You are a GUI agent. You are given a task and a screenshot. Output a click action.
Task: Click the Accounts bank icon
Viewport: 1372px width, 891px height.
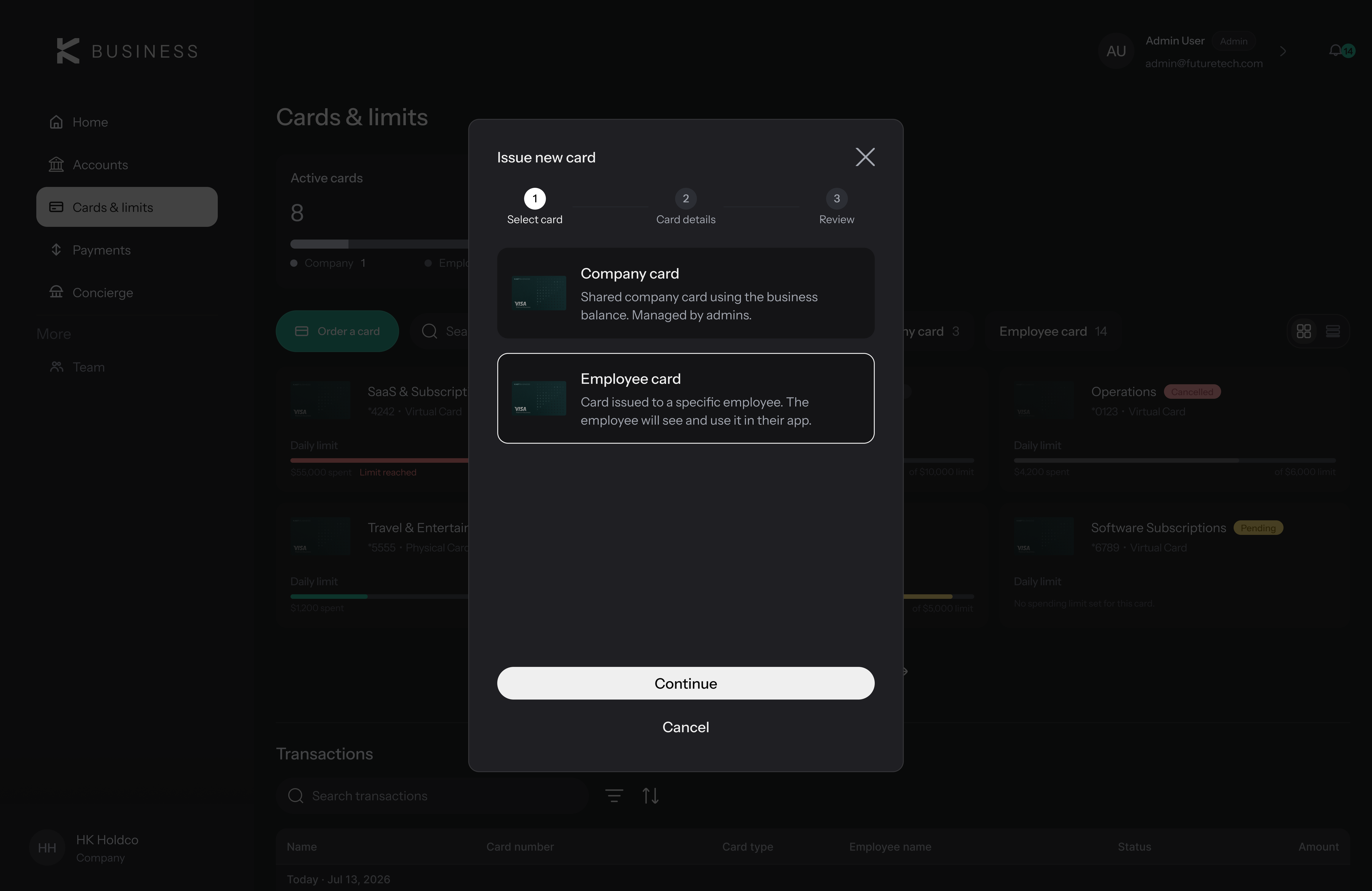tap(56, 165)
